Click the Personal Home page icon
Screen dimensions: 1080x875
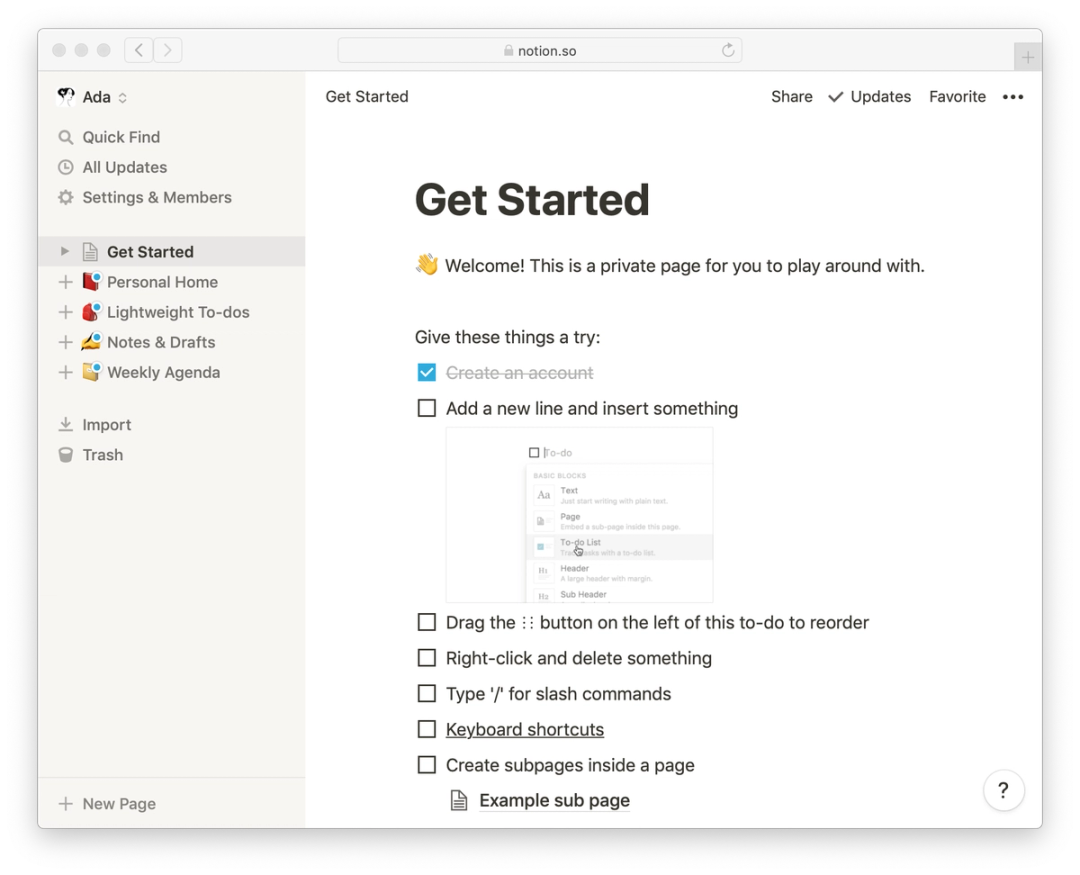pos(90,282)
